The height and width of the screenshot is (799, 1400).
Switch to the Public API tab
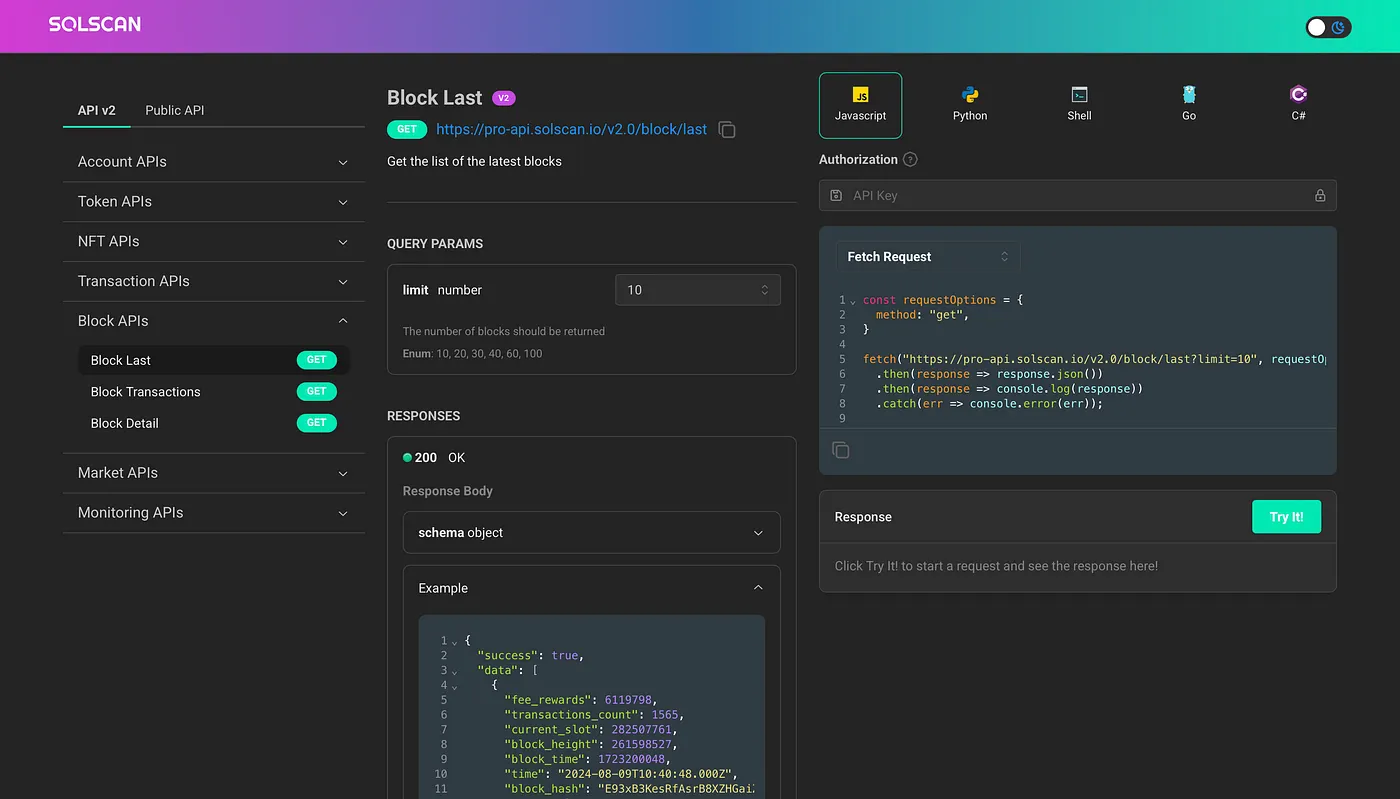click(x=175, y=110)
